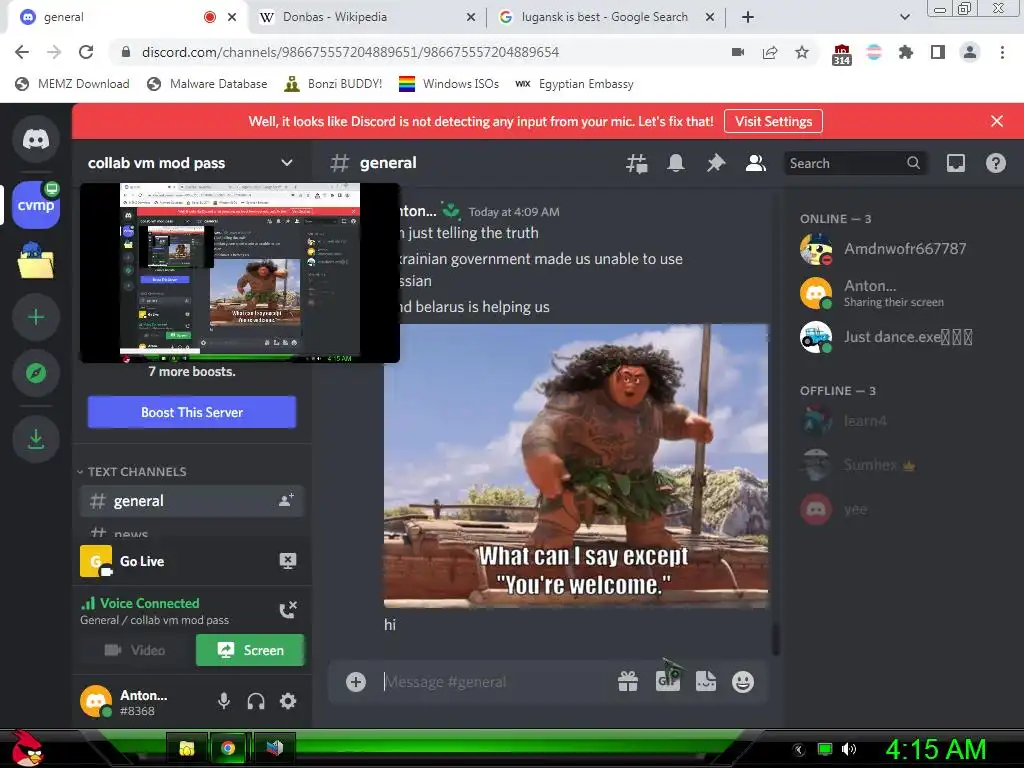Click Boost This Server button

click(x=192, y=412)
